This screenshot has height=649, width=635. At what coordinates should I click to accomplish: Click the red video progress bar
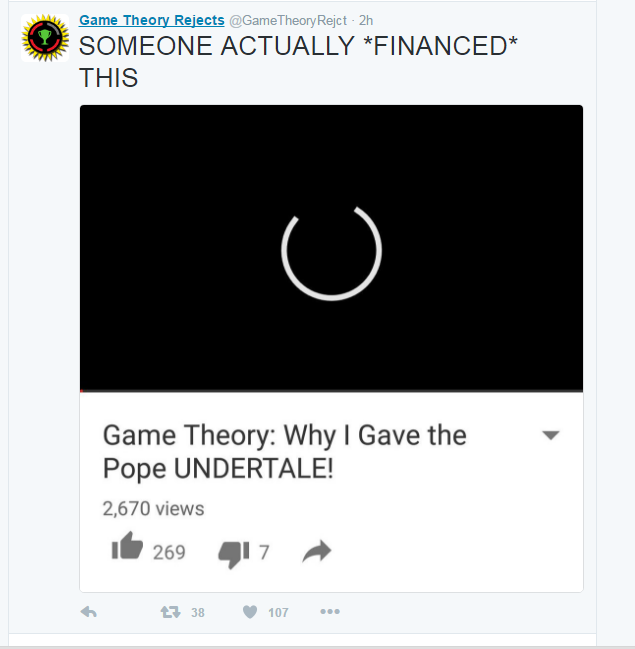(x=331, y=391)
